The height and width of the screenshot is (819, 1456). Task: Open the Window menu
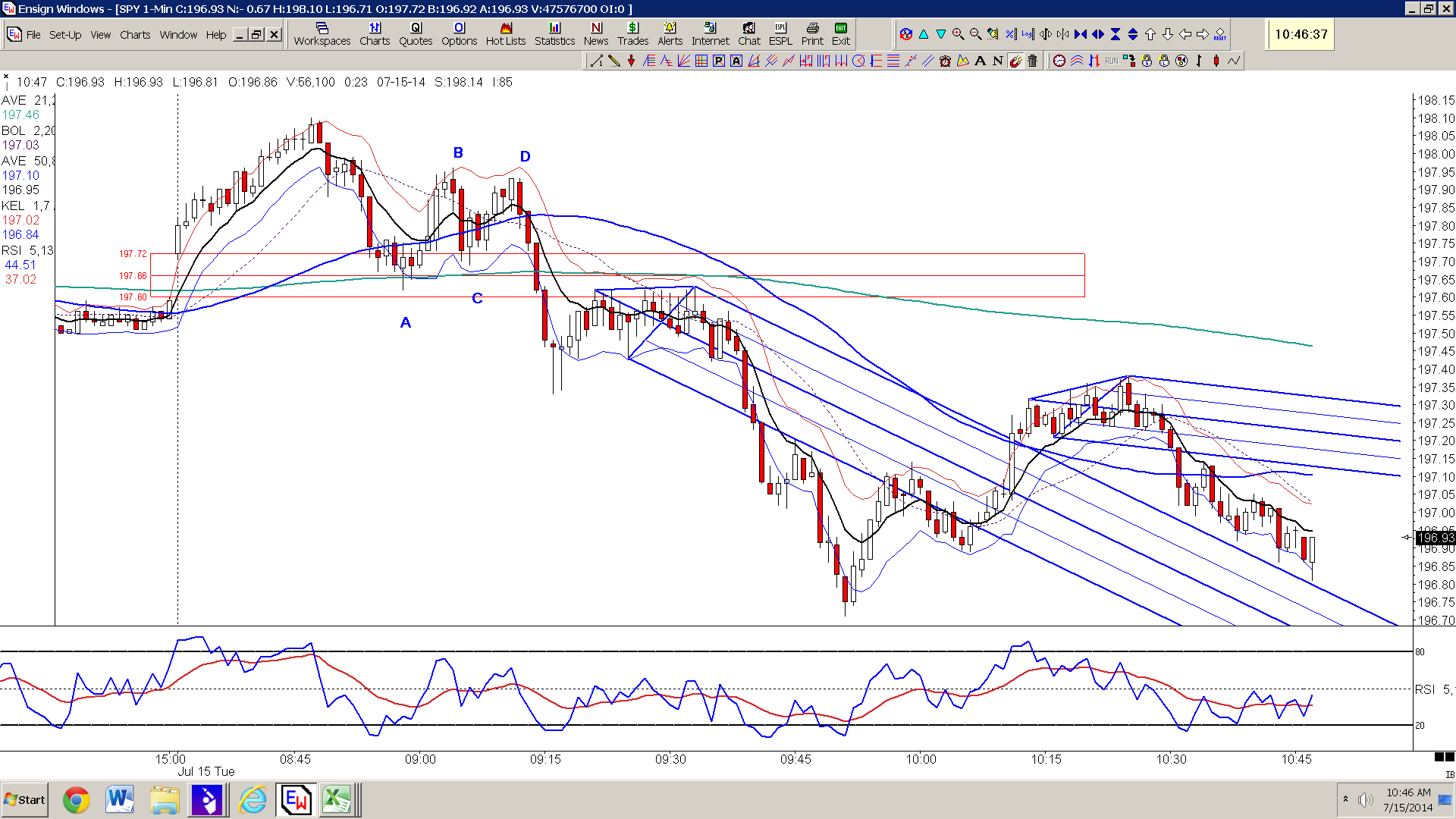pos(178,35)
